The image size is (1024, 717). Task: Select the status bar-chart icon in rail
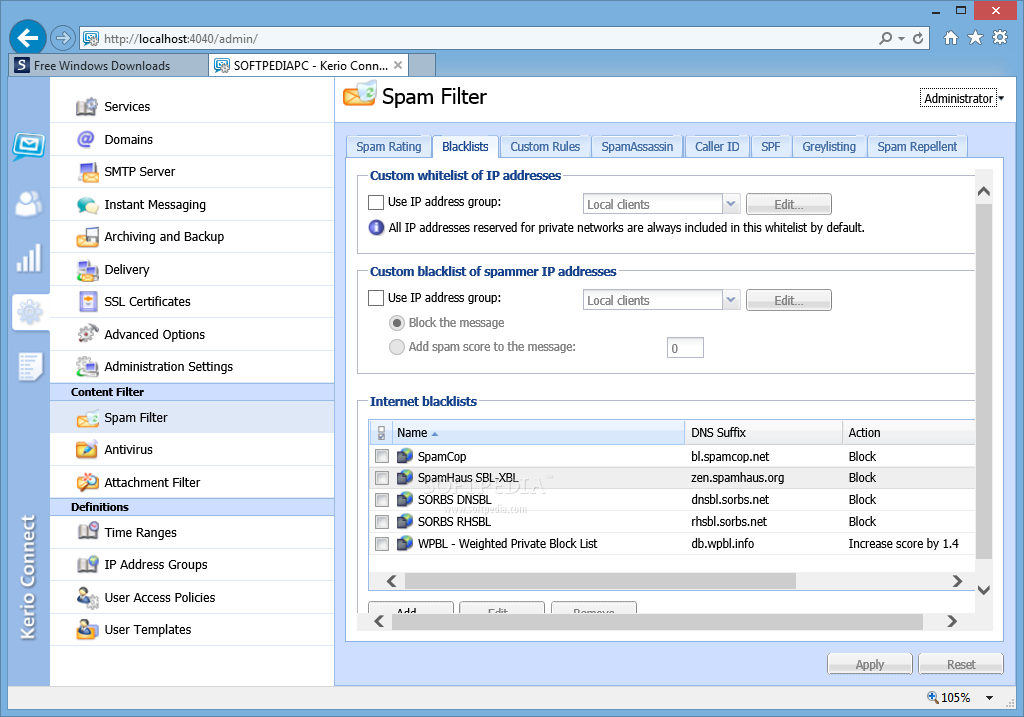tap(29, 258)
